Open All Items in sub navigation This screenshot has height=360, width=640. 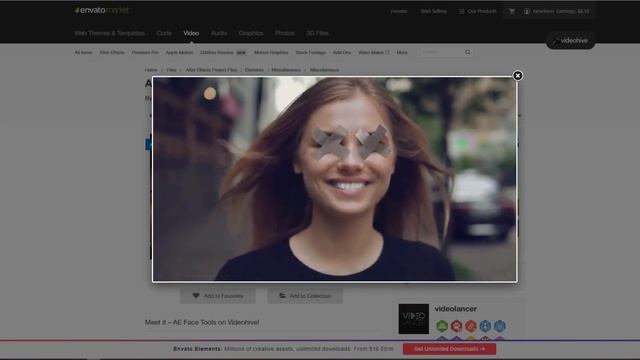(83, 53)
